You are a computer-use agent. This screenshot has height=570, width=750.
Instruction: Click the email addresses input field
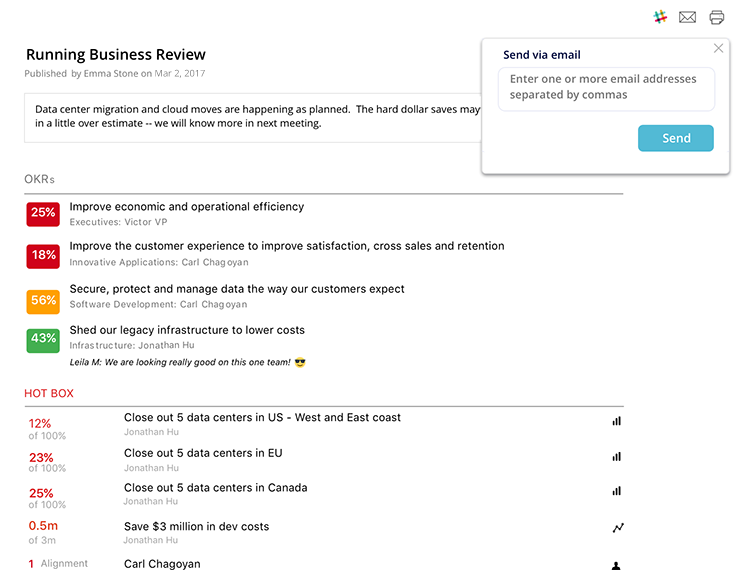pyautogui.click(x=606, y=88)
